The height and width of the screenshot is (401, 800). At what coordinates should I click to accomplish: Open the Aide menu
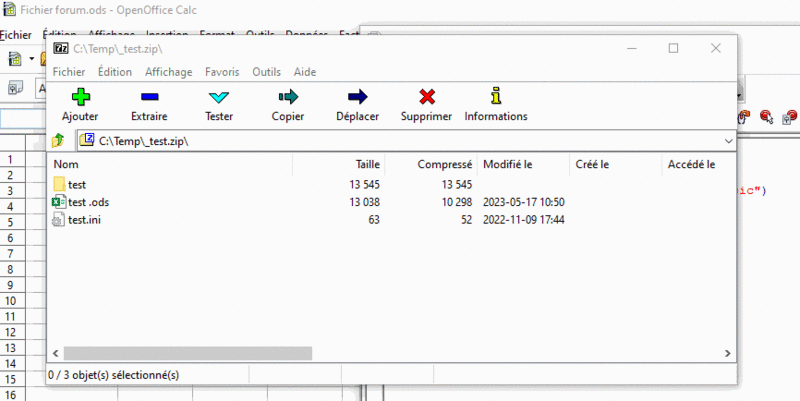point(305,72)
